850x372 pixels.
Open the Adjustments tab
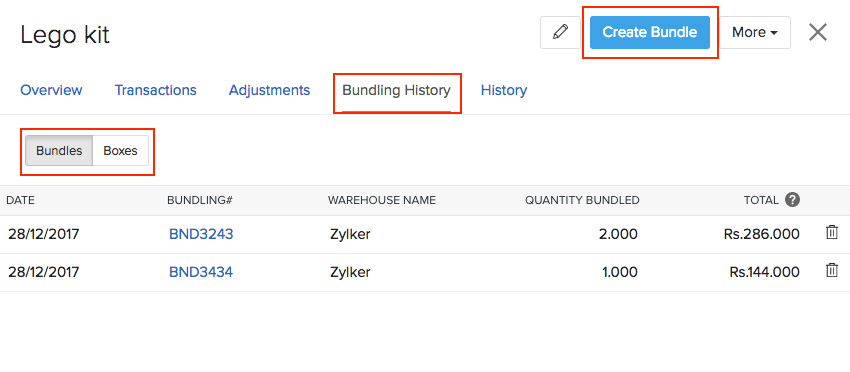269,90
